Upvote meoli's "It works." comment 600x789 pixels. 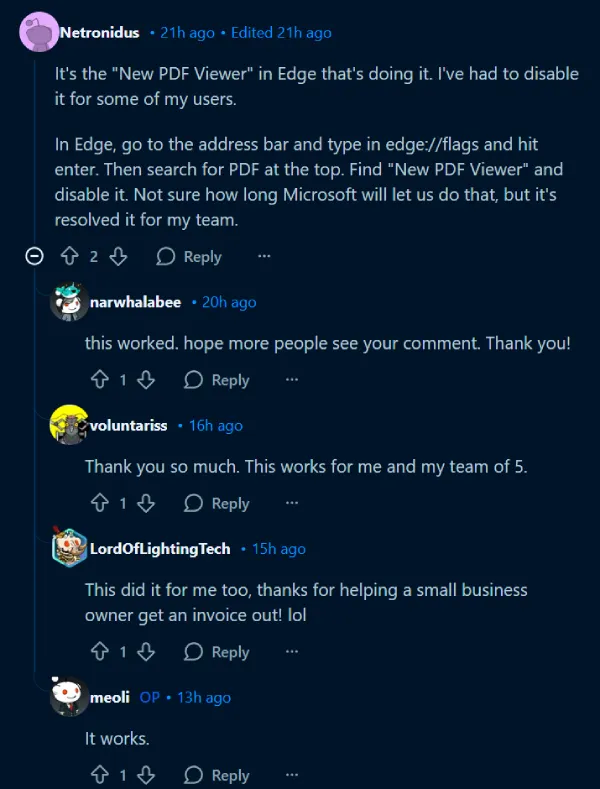tap(100, 775)
